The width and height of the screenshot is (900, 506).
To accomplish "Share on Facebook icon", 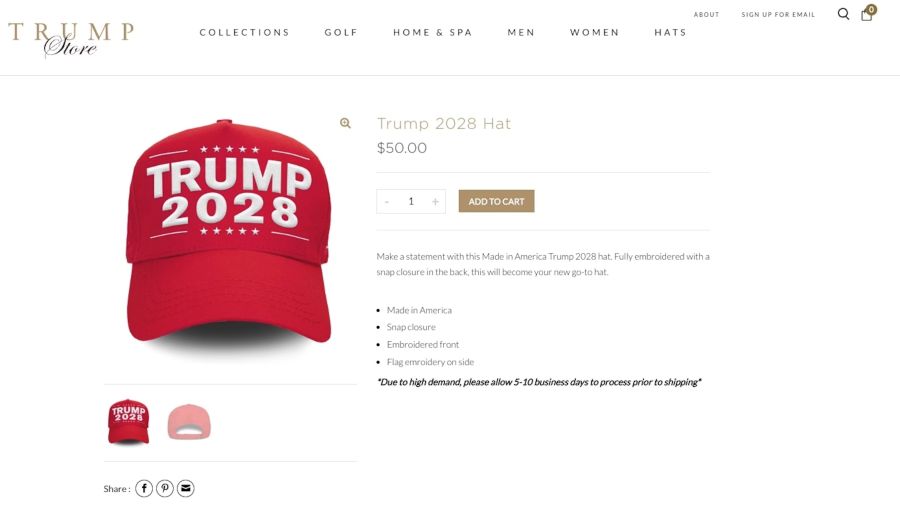I will point(144,488).
